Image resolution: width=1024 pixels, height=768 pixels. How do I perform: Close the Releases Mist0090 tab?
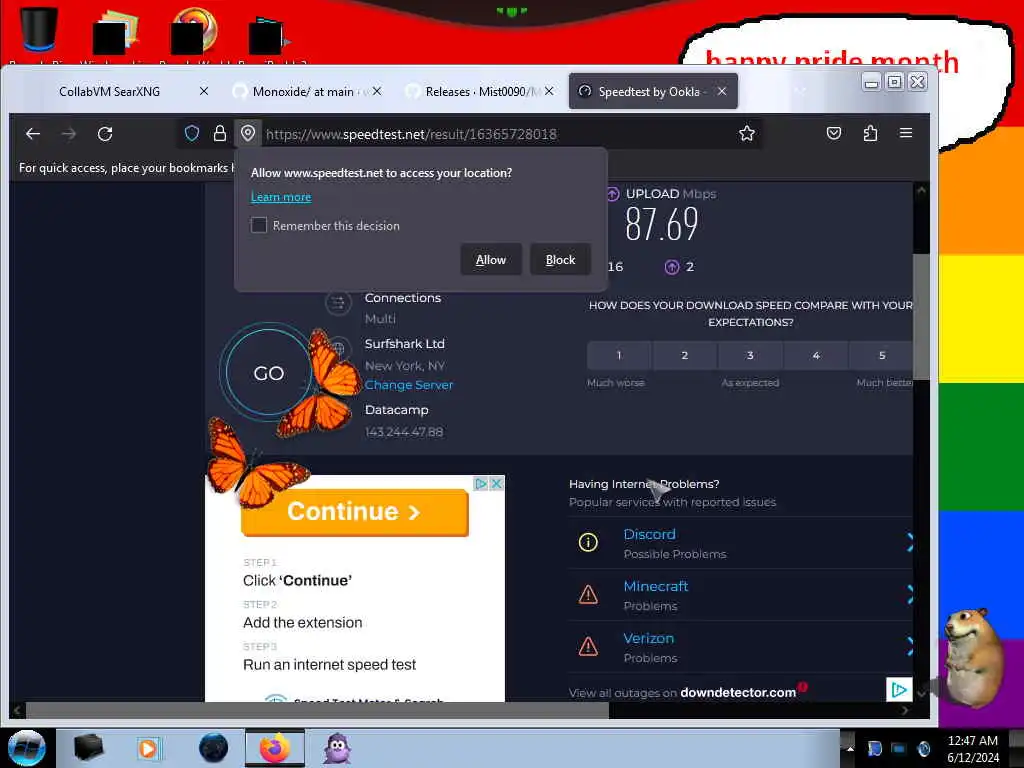point(549,91)
